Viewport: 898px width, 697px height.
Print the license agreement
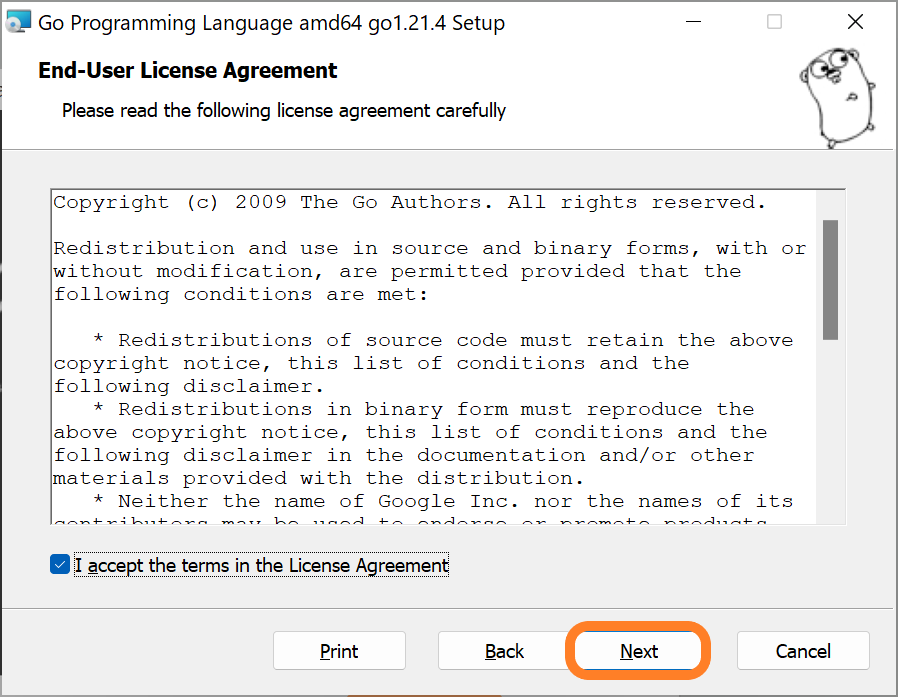pos(339,651)
